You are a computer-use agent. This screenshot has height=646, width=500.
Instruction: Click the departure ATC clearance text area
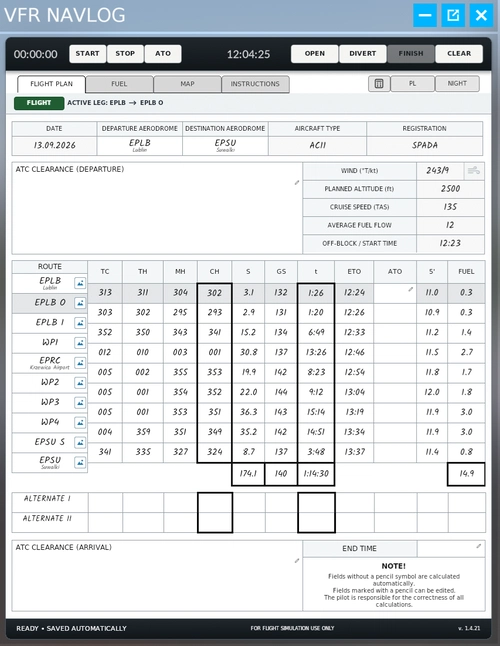[x=157, y=208]
